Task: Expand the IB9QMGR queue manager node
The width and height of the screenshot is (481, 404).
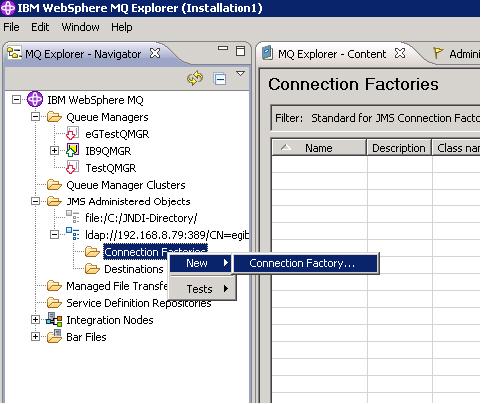Action: point(54,151)
